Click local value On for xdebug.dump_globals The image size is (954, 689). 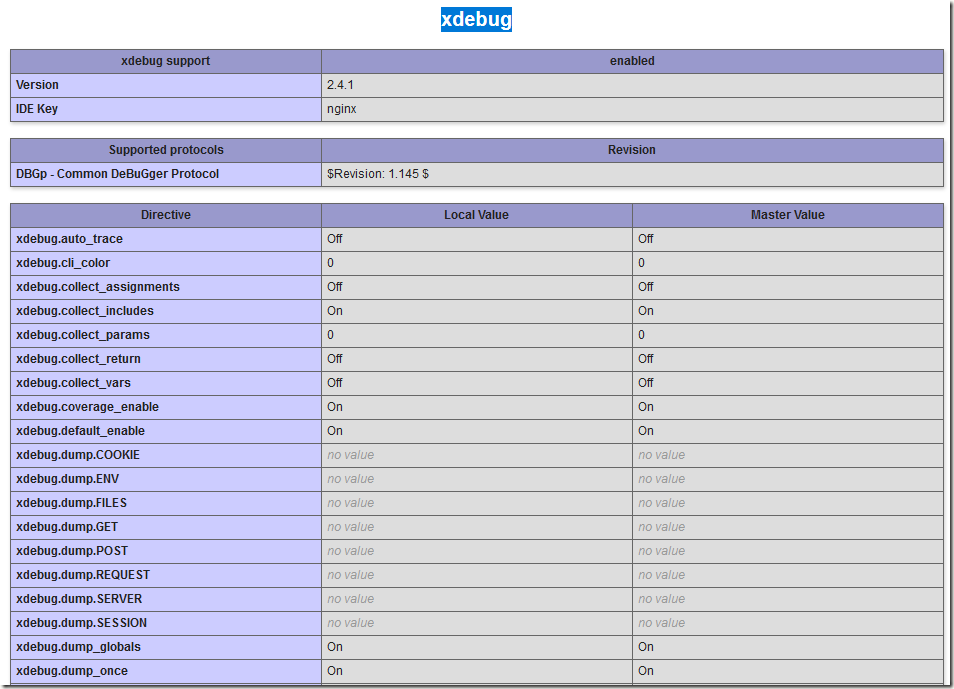[x=335, y=647]
